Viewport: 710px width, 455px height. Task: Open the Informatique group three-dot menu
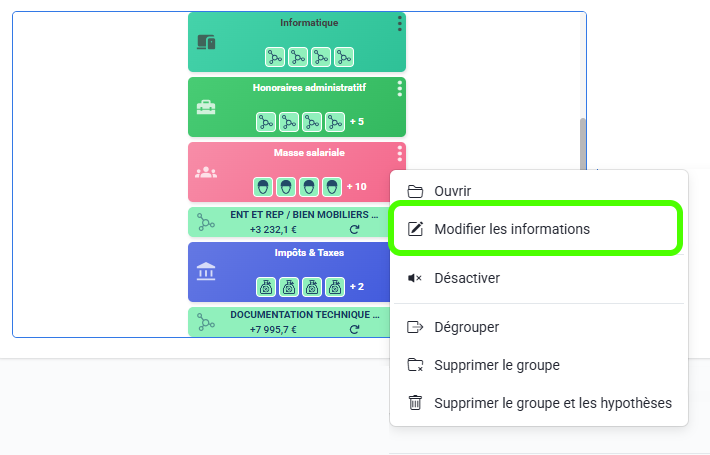[399, 23]
